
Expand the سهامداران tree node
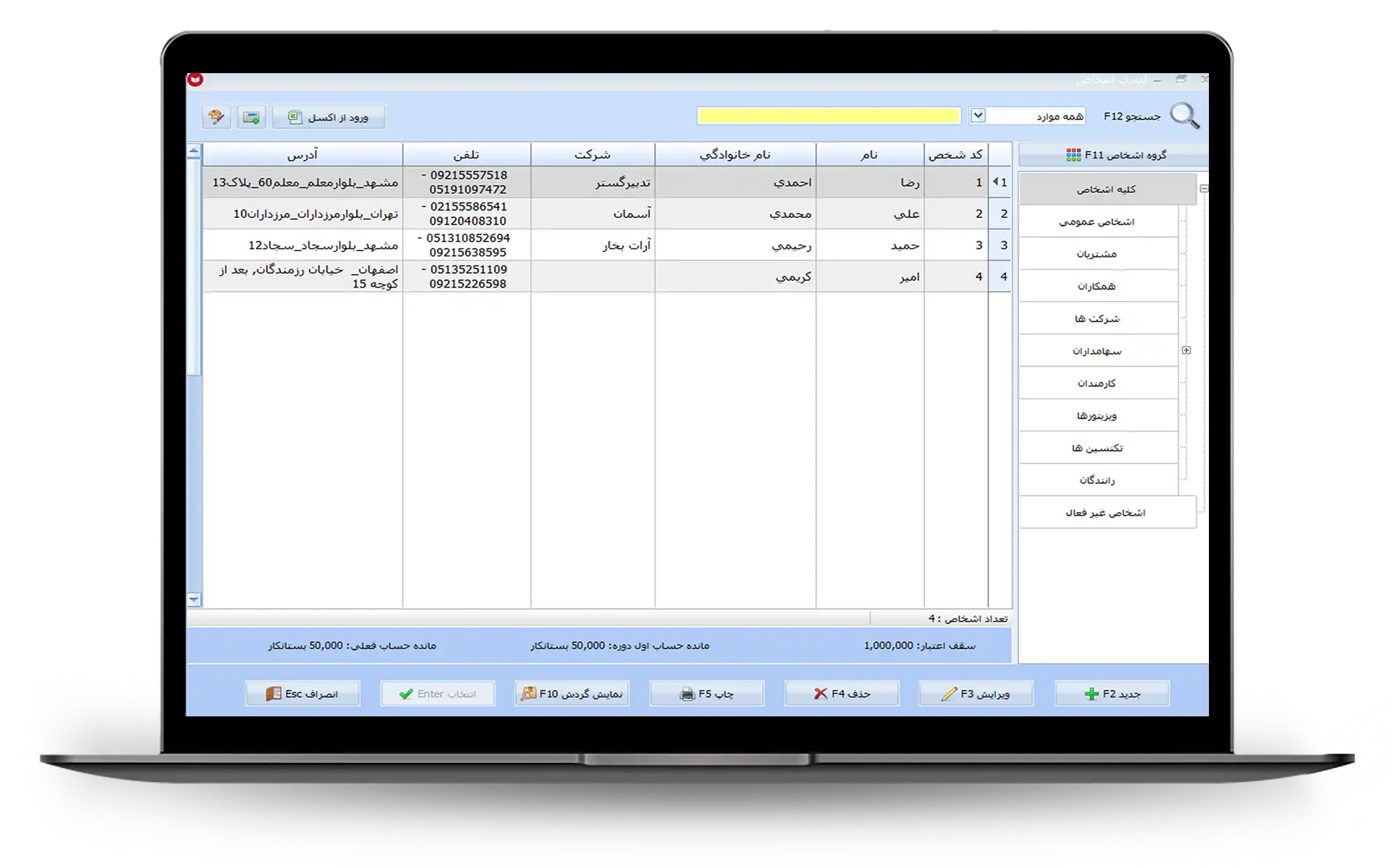1186,350
